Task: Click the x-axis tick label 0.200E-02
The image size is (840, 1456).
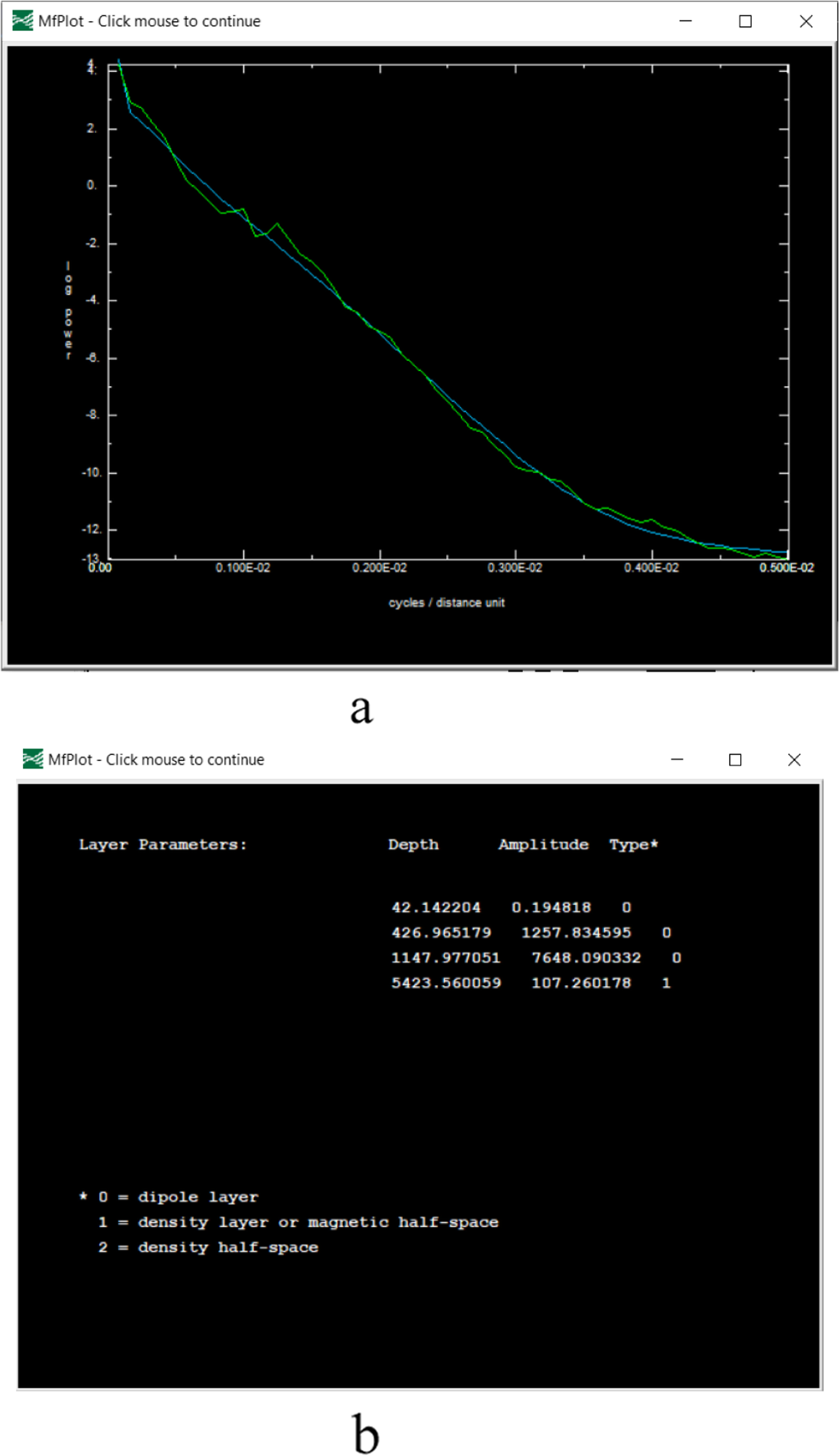Action: (379, 567)
